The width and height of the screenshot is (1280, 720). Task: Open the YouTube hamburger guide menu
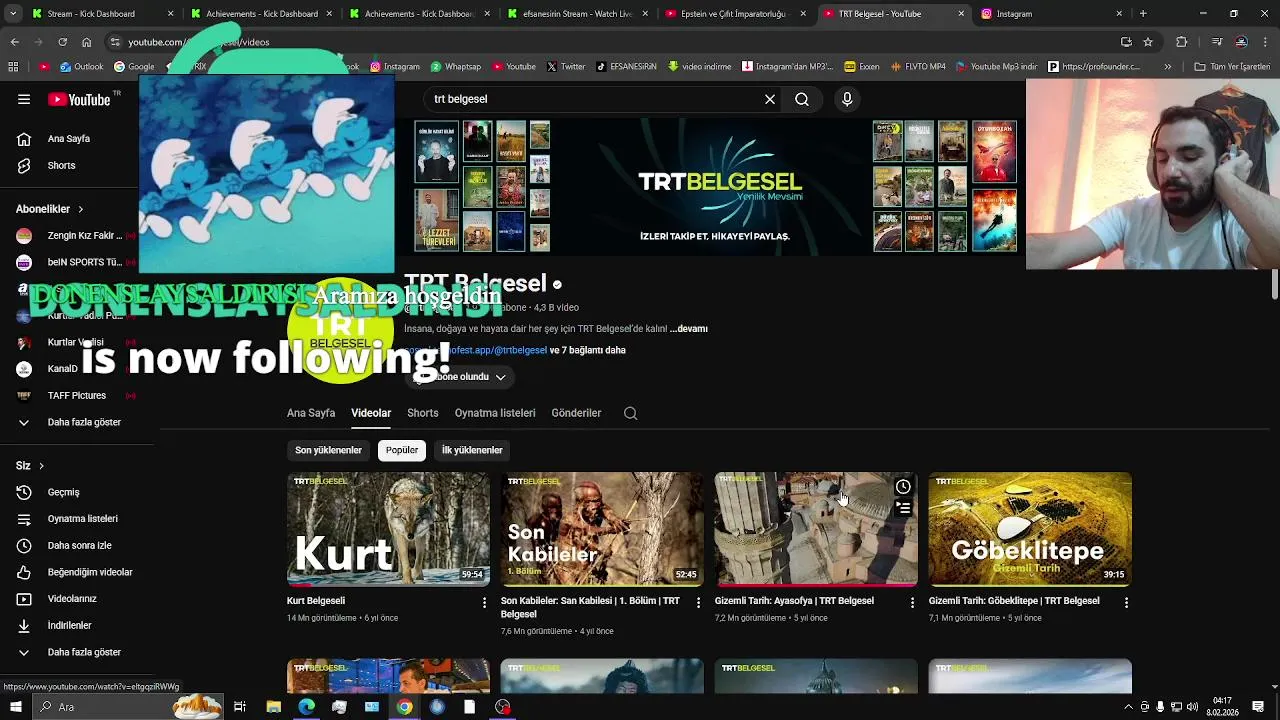pos(24,99)
